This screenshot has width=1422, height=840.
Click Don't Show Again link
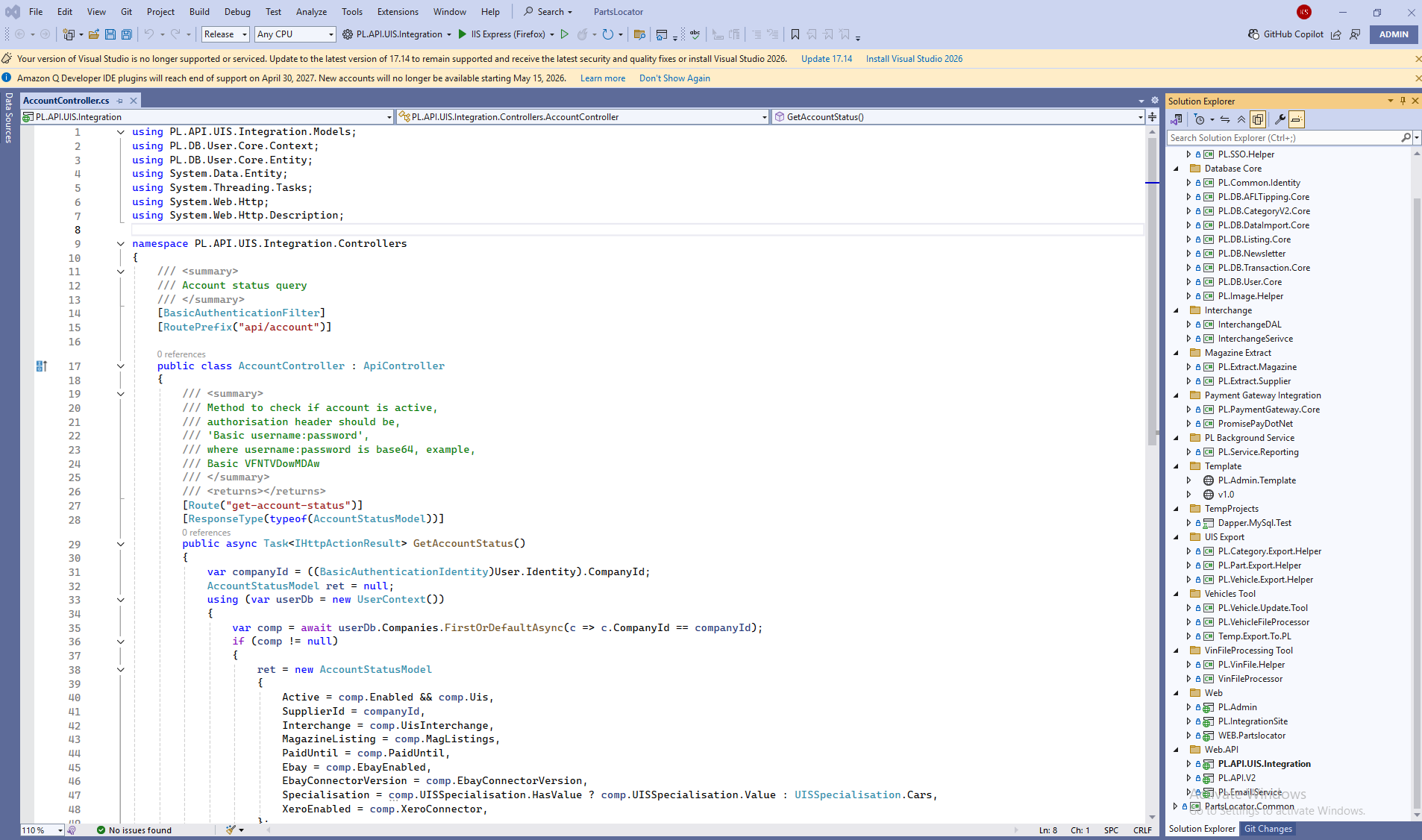(x=674, y=78)
